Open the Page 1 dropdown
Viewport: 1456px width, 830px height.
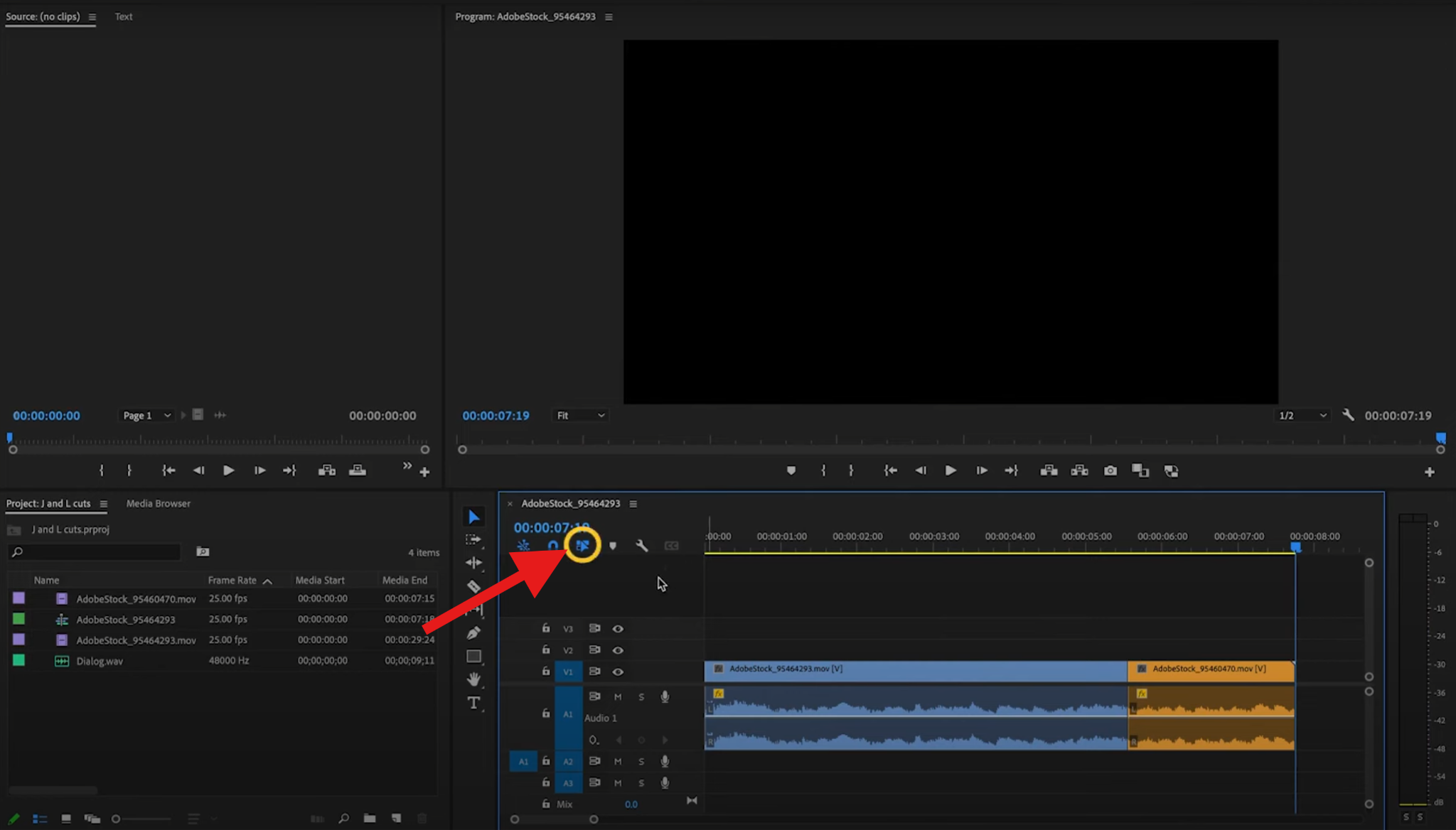[146, 415]
